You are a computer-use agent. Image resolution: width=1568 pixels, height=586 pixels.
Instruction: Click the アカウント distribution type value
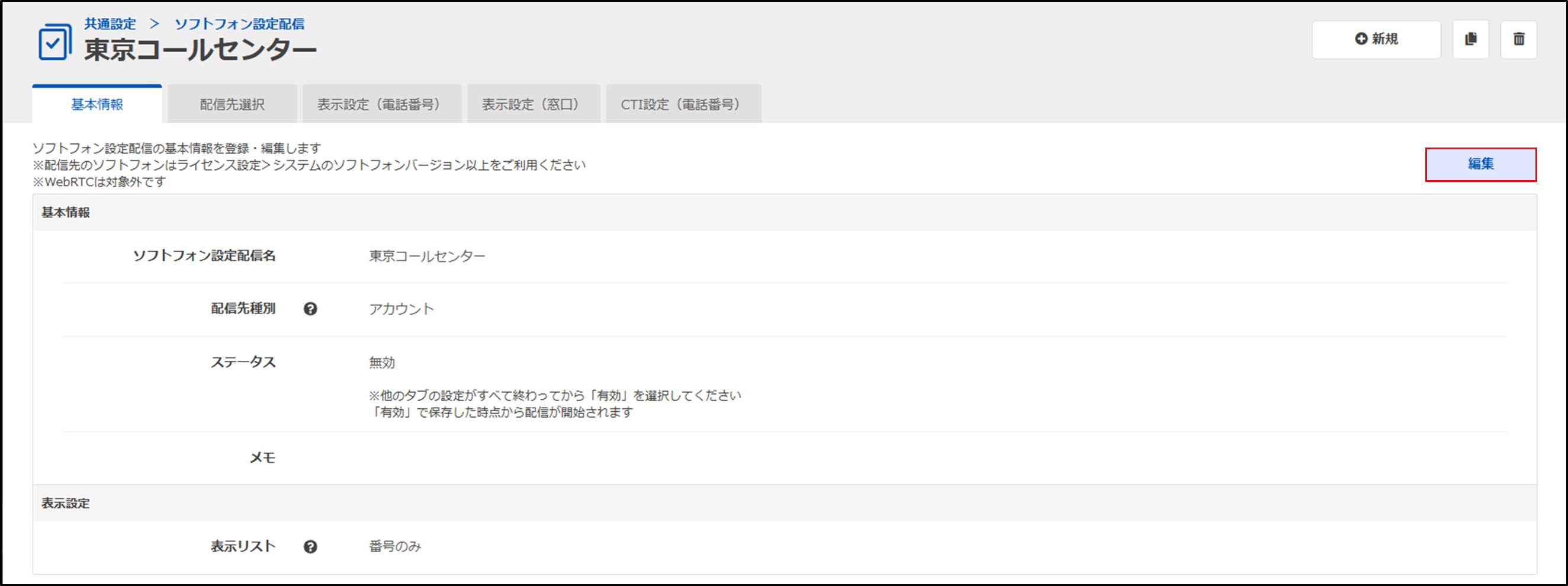coord(401,309)
